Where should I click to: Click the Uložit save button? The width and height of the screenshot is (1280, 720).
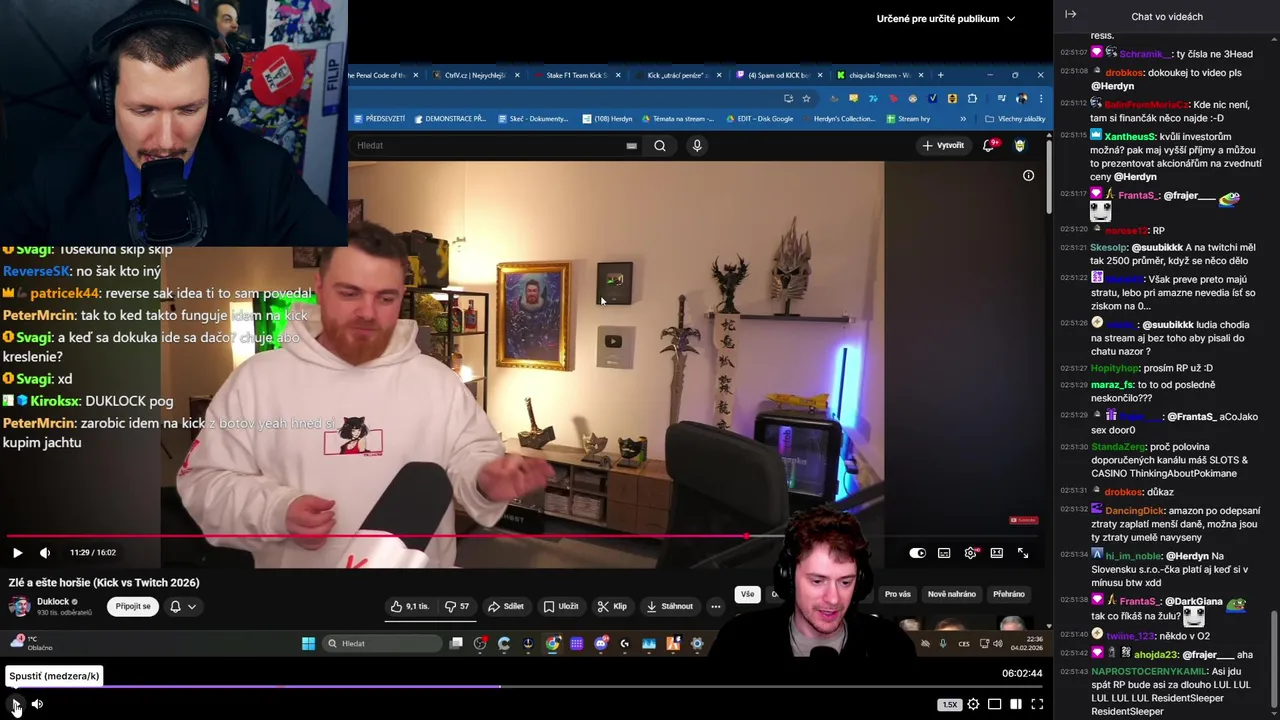[x=561, y=606]
